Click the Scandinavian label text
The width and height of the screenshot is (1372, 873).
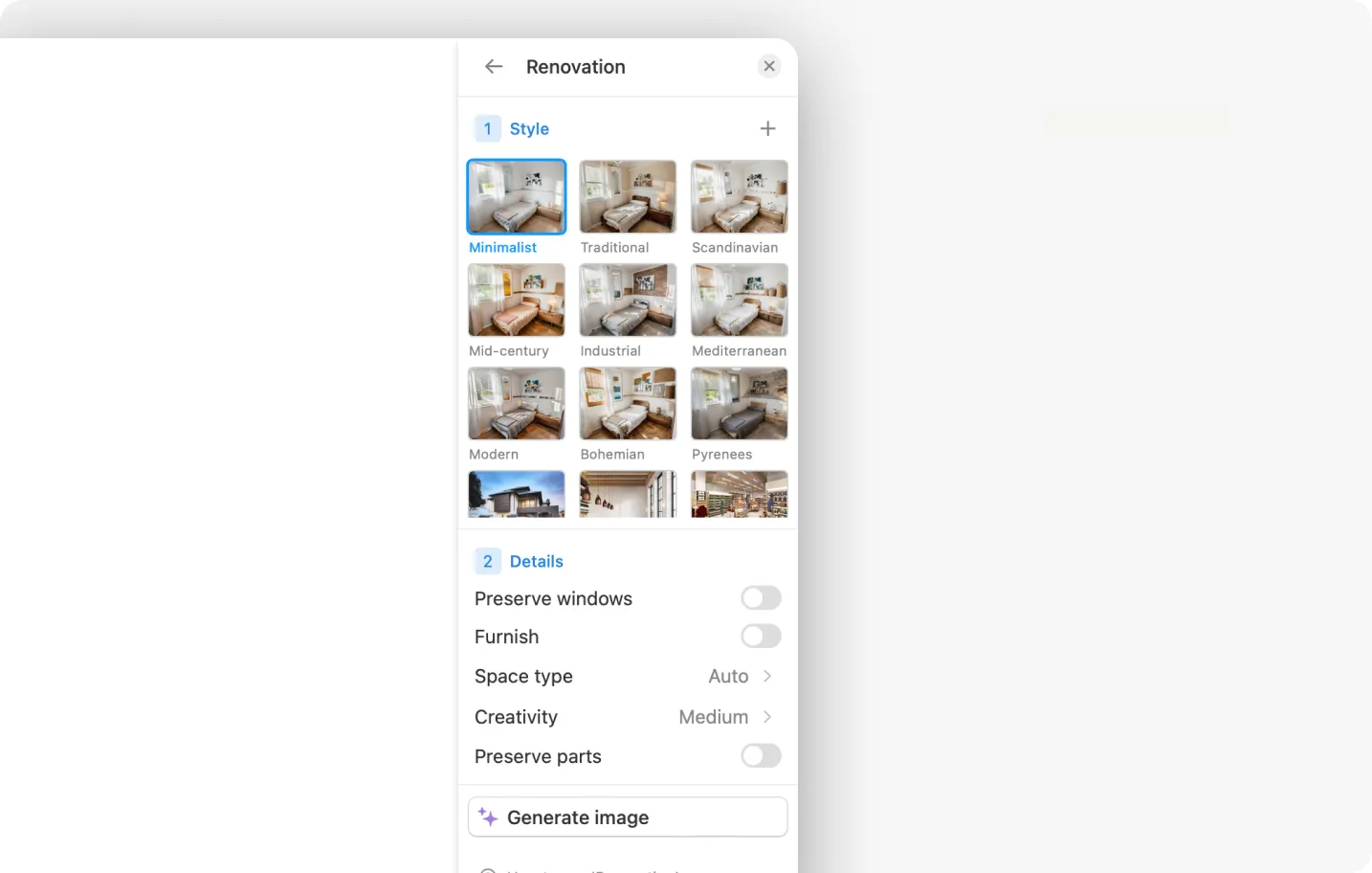click(x=735, y=247)
